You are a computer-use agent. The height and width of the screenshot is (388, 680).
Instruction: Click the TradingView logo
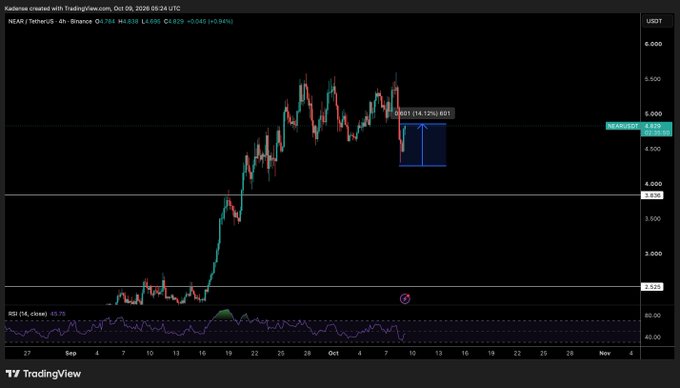[x=43, y=374]
